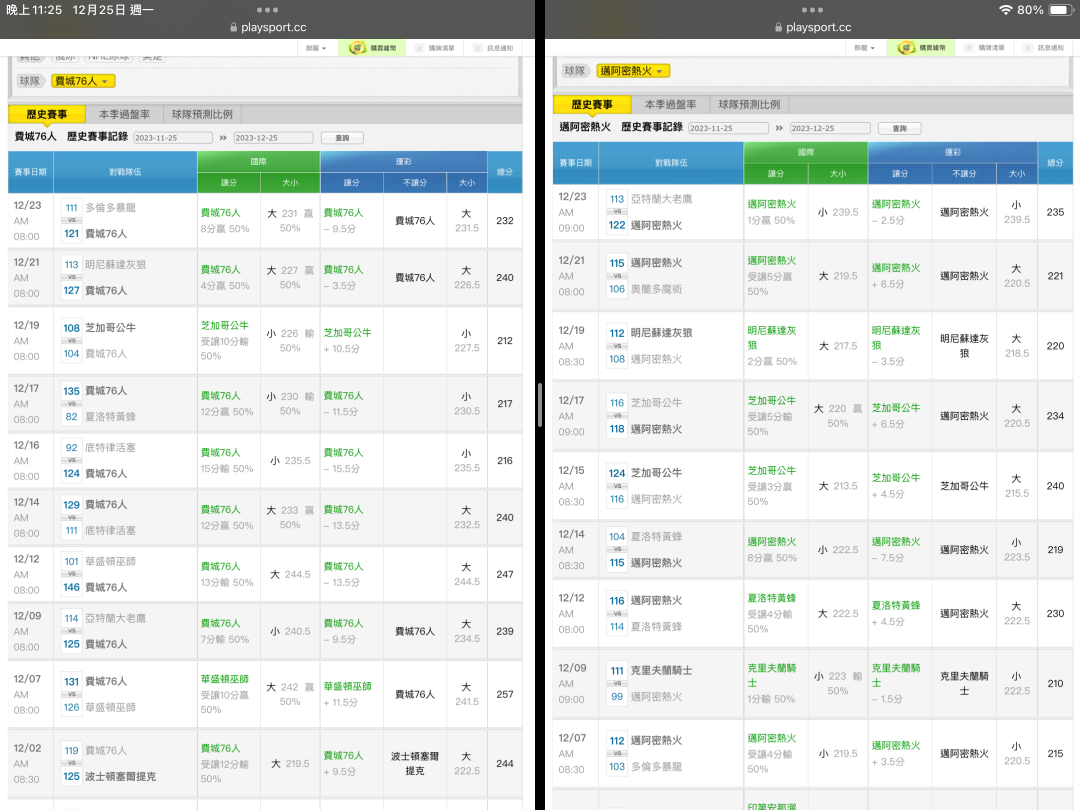Click 波士頓塞爾提克 matchup name in the left 12/02 row

coord(121,776)
